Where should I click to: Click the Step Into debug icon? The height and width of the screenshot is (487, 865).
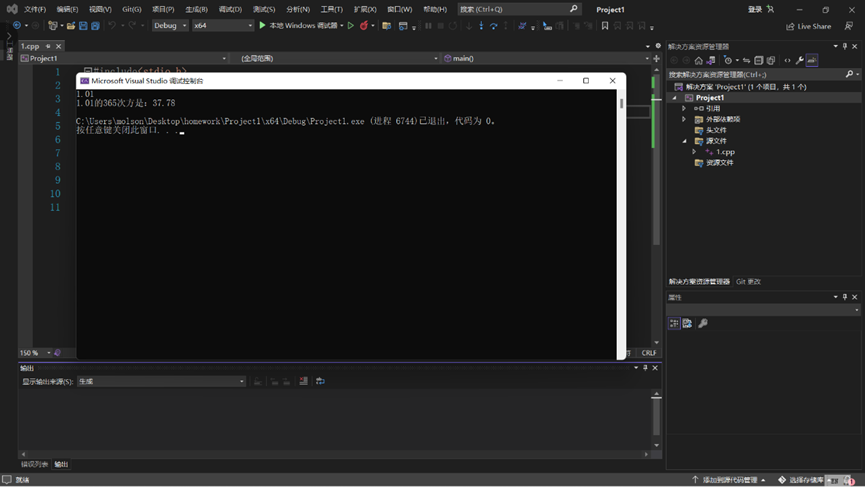[481, 25]
